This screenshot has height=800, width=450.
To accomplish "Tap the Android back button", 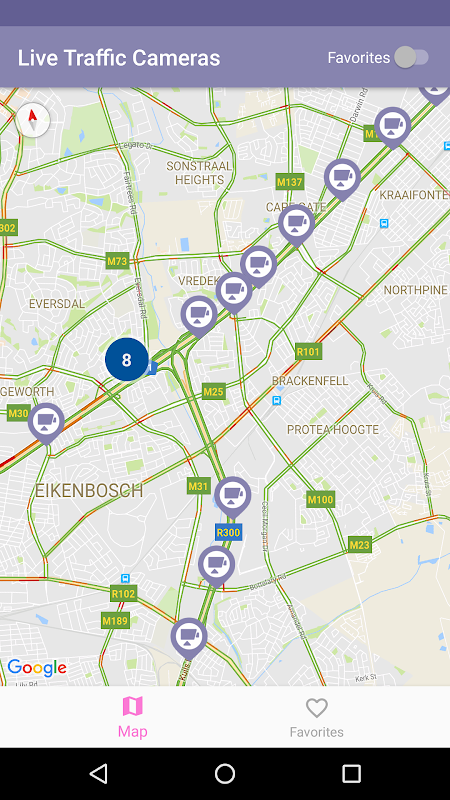I will pyautogui.click(x=98, y=773).
